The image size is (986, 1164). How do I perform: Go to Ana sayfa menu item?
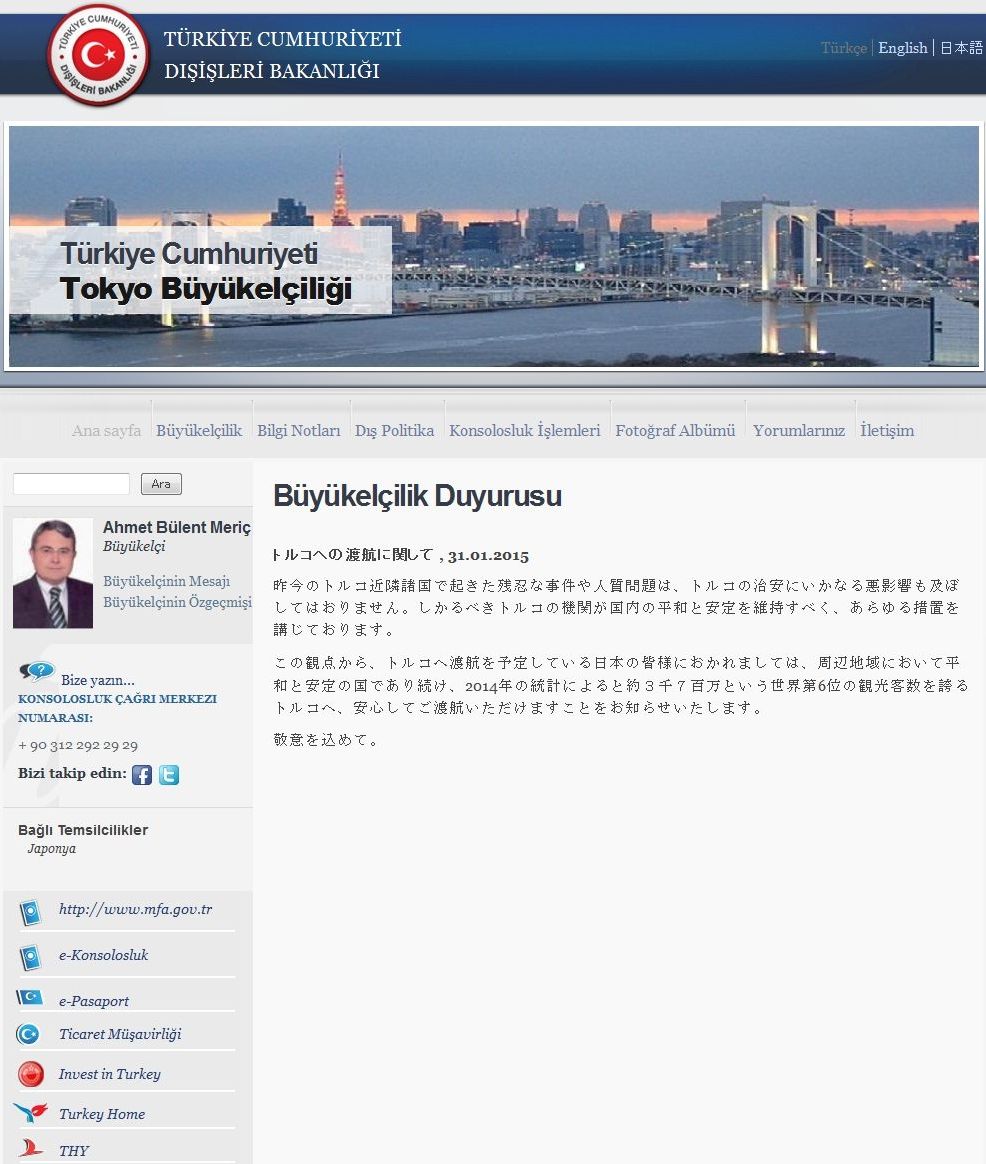[x=106, y=431]
